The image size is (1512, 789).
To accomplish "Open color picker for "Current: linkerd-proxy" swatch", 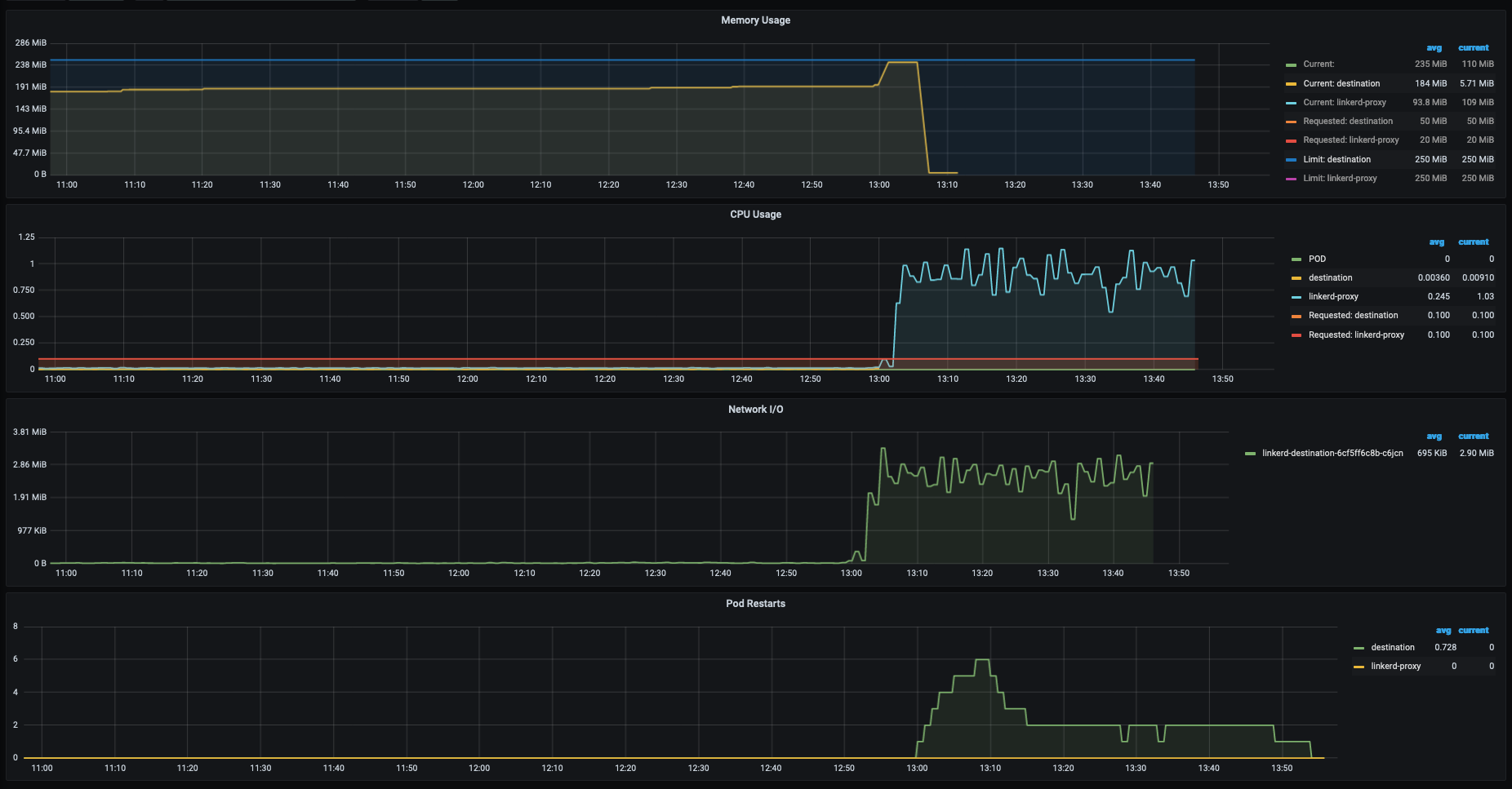I will 1292,102.
